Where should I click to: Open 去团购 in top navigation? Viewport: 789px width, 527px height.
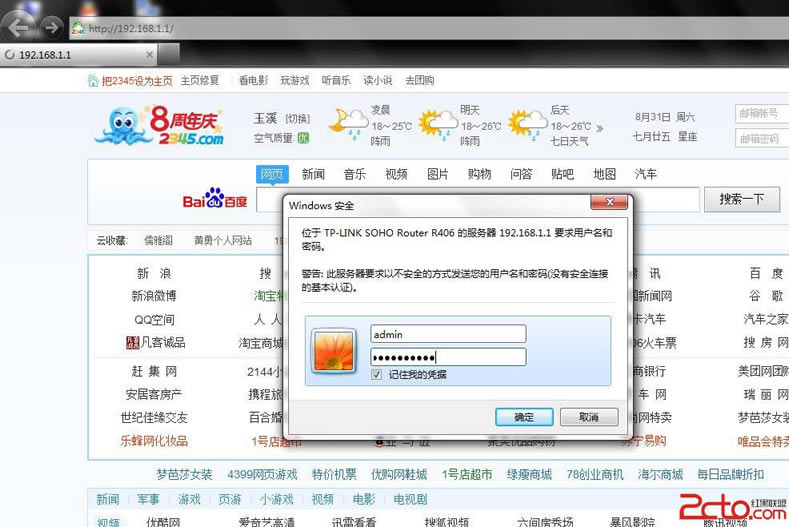click(420, 81)
